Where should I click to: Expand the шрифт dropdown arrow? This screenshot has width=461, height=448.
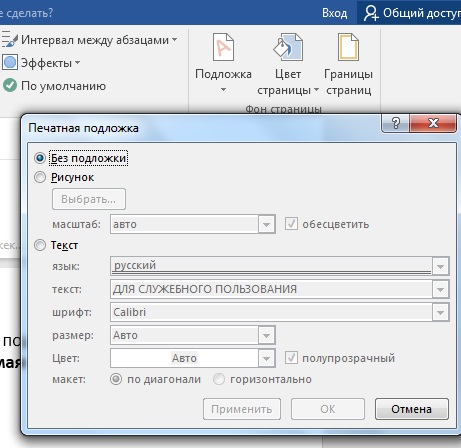tap(440, 312)
